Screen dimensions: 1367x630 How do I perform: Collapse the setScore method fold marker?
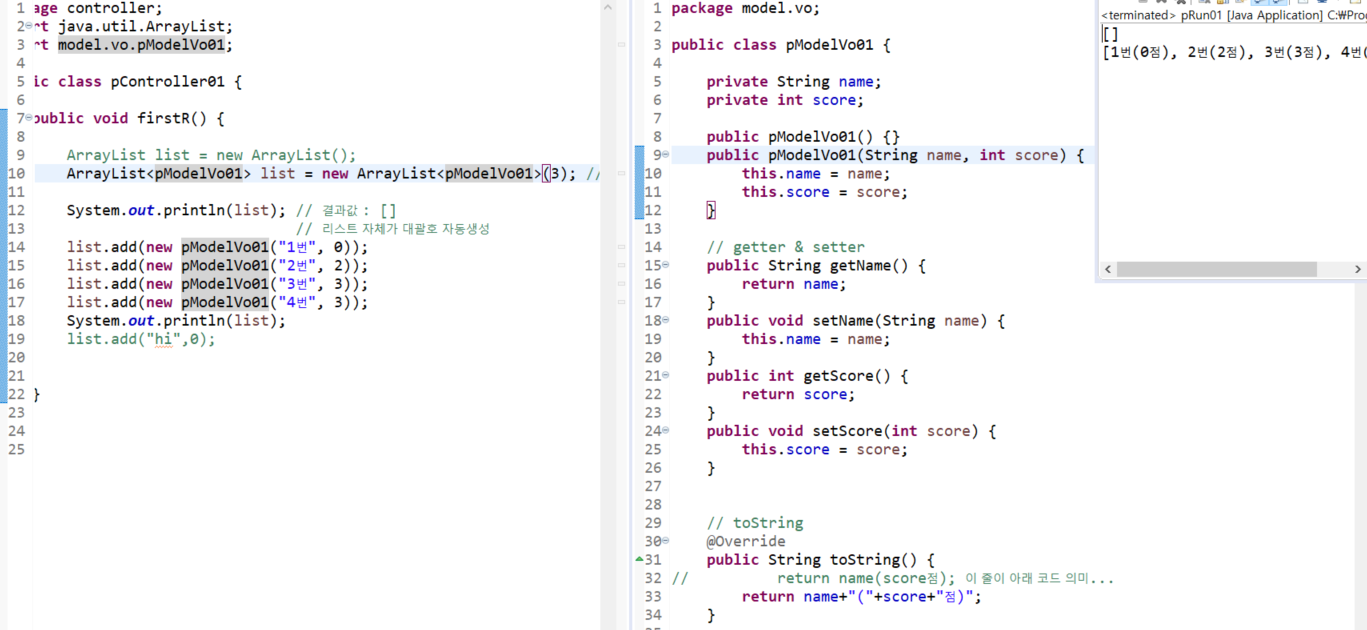pyautogui.click(x=666, y=431)
